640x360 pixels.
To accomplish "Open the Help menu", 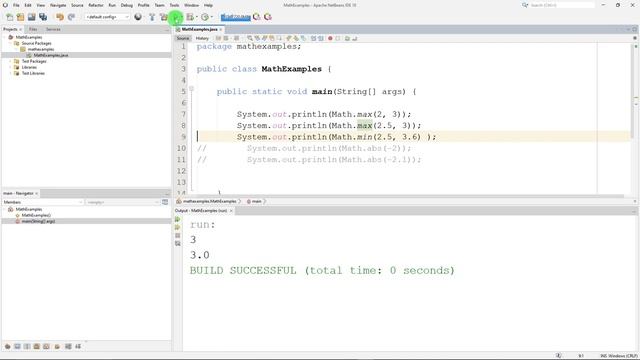I will click(x=208, y=5).
